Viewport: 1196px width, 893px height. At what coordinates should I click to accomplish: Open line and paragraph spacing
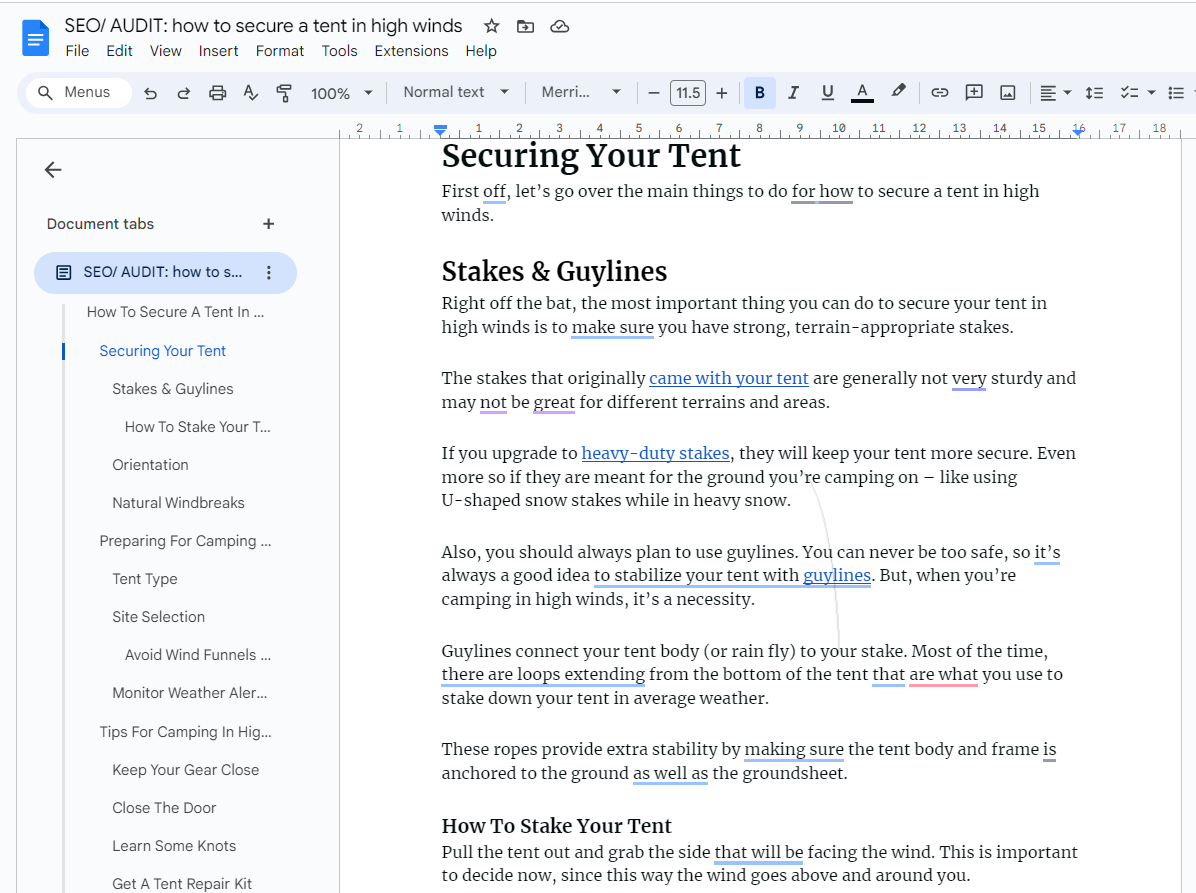pos(1095,93)
